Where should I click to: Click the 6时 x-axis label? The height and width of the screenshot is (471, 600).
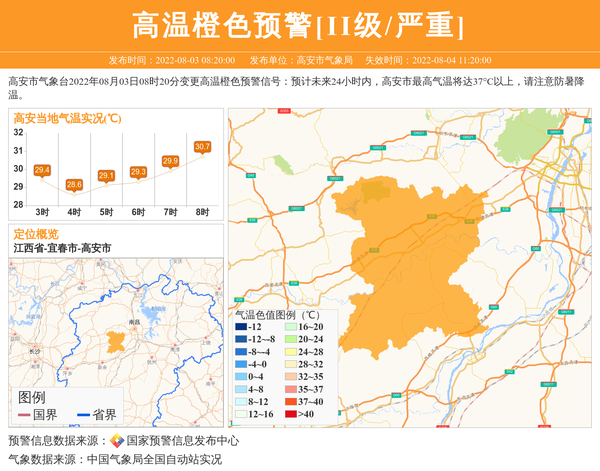(138, 212)
